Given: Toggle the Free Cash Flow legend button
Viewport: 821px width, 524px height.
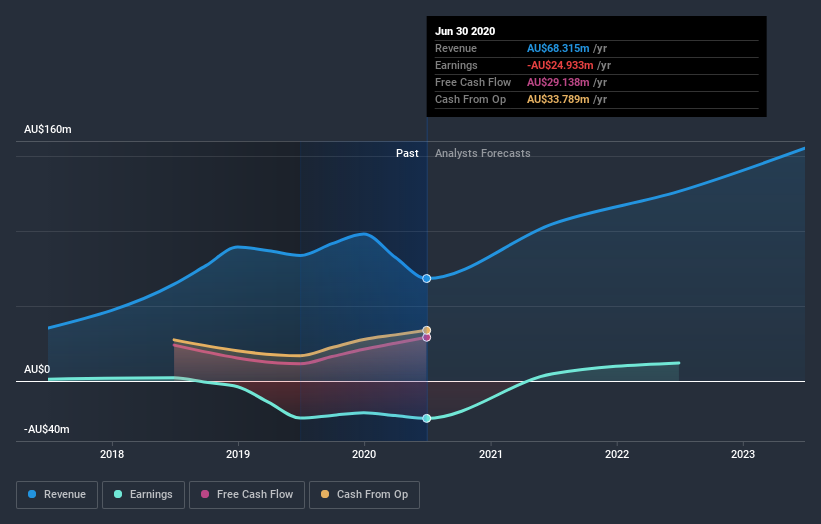Looking at the screenshot, I should (247, 495).
